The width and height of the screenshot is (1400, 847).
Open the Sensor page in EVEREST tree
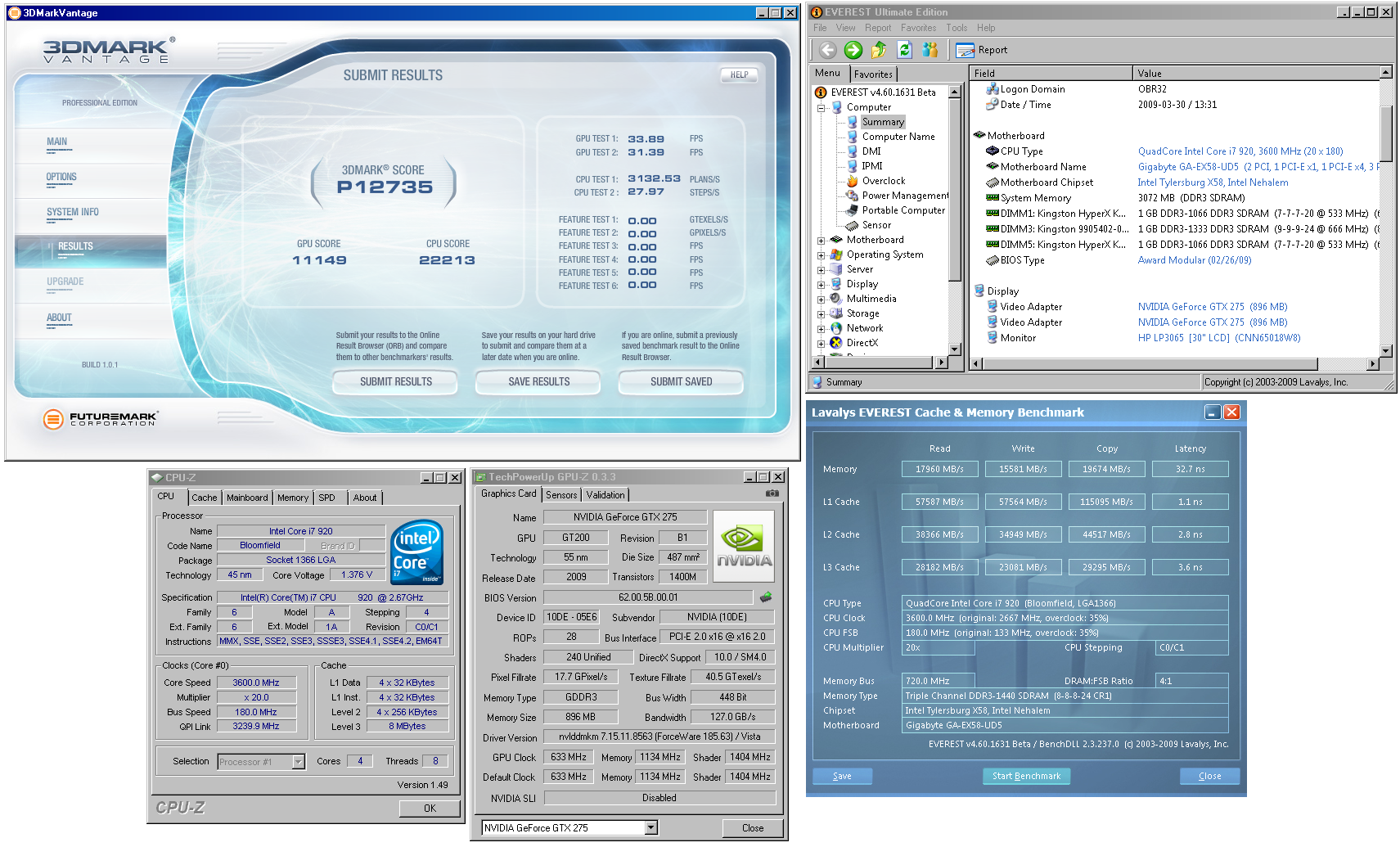click(876, 225)
